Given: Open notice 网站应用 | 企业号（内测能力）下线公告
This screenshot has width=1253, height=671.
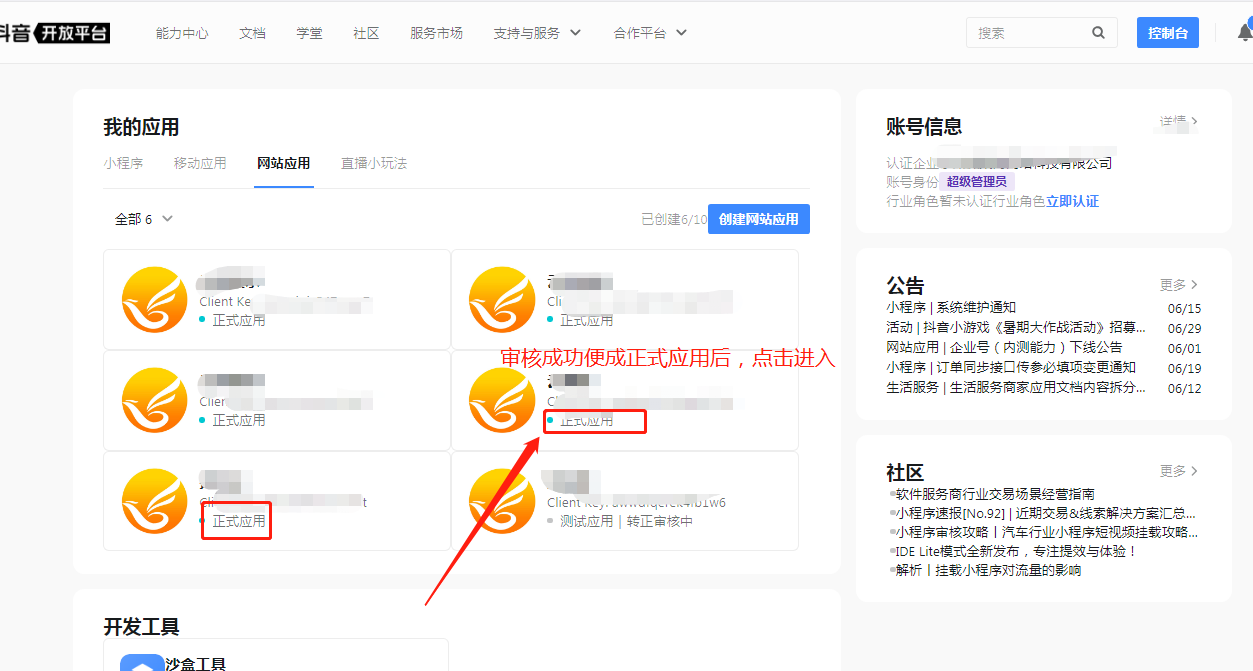Looking at the screenshot, I should point(1004,348).
